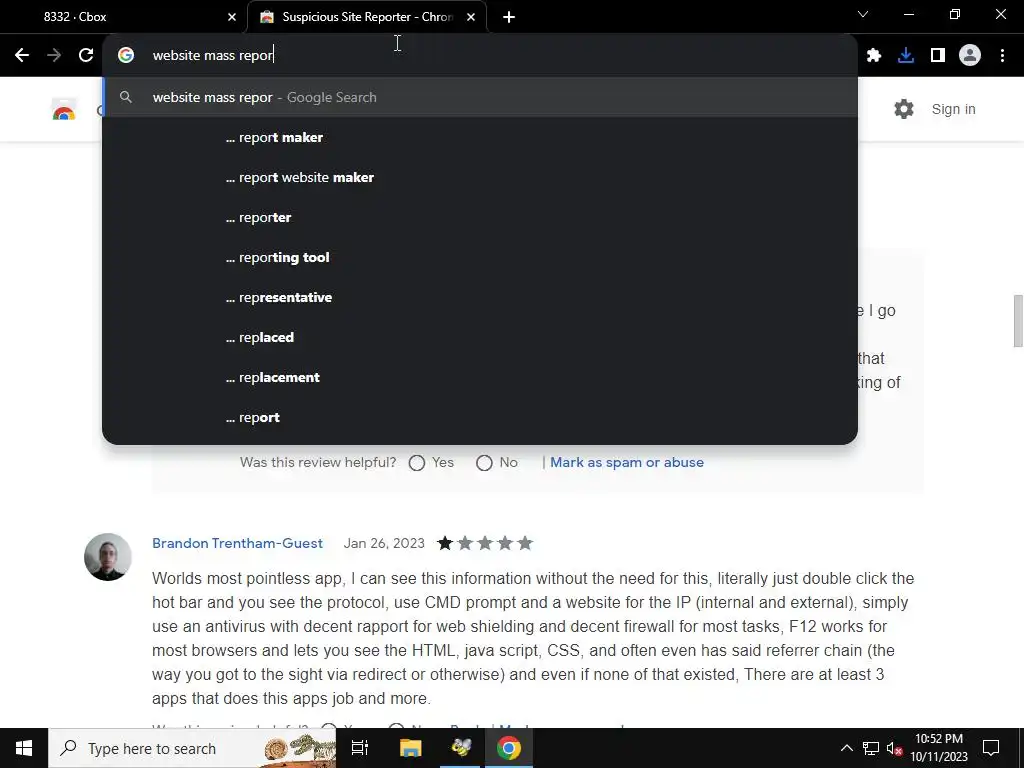Click Brandon Trentham-Guest's avatar photo
1024x768 pixels.
(108, 557)
